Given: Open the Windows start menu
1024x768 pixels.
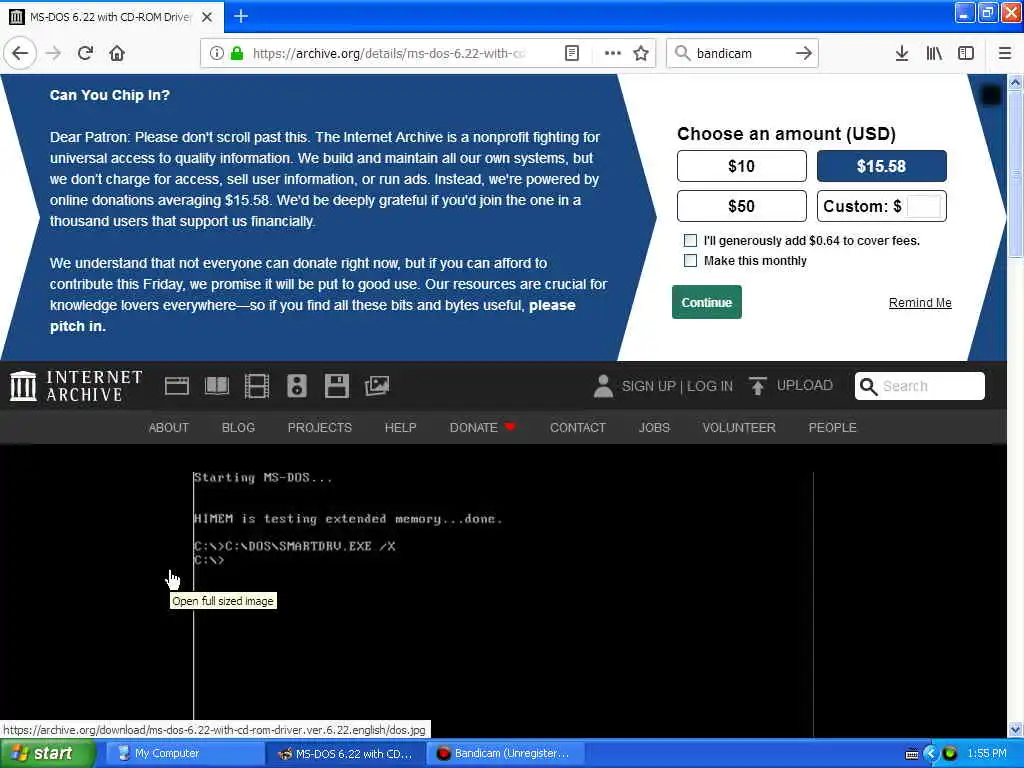Looking at the screenshot, I should click(47, 753).
